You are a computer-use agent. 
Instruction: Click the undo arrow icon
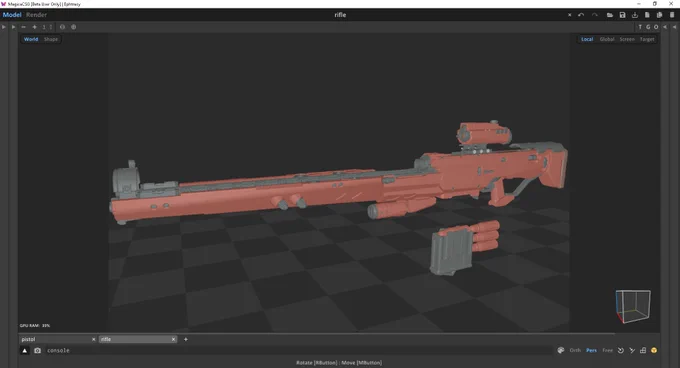click(581, 15)
